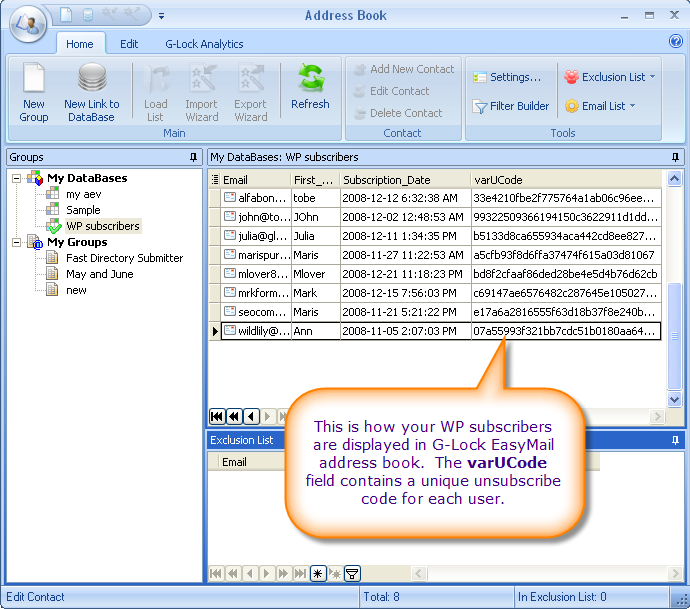Select Fast Directory Submitter group
The image size is (690, 609).
pyautogui.click(x=125, y=258)
